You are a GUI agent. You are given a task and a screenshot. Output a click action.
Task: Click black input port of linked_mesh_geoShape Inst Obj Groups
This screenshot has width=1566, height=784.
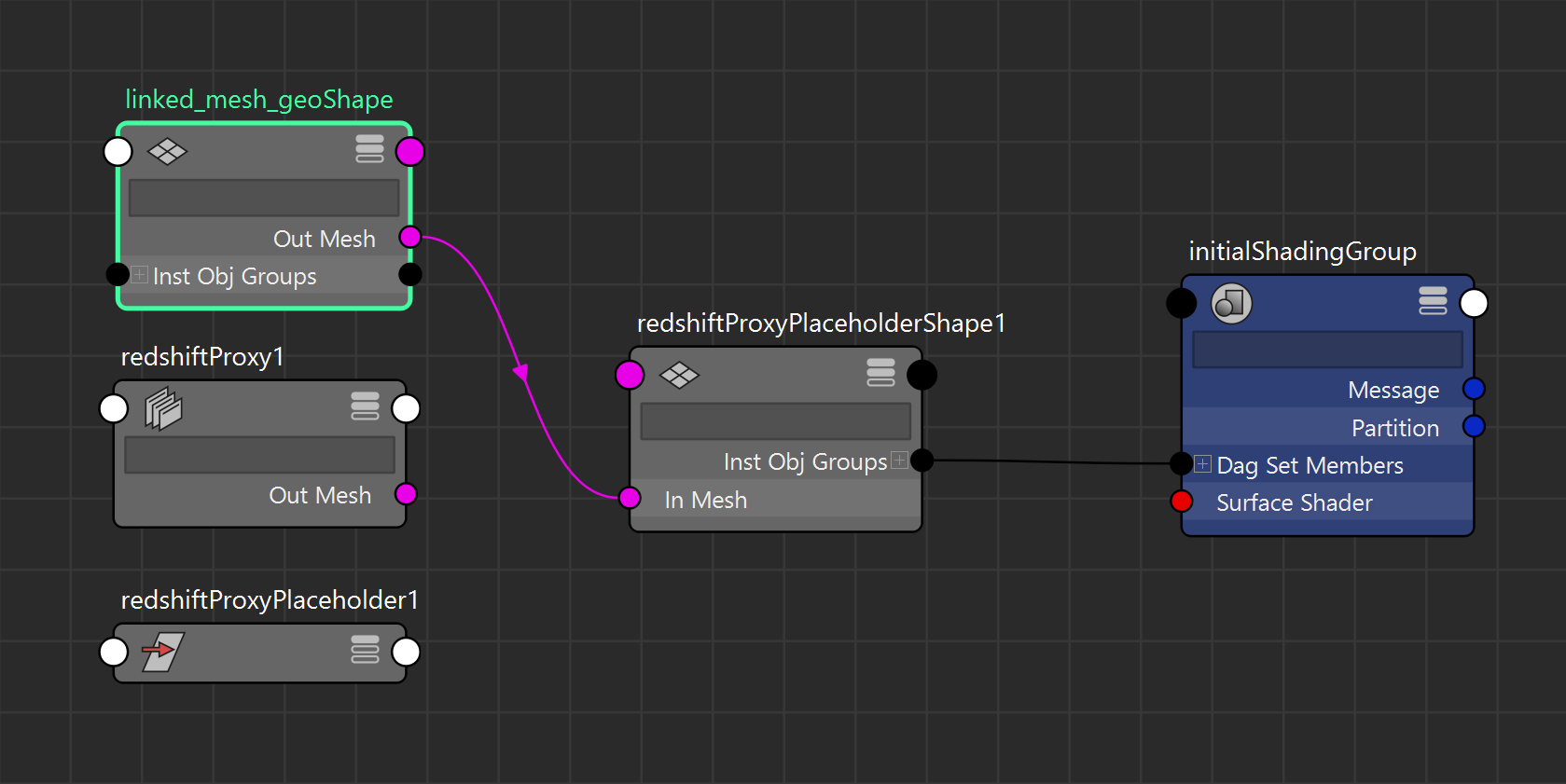118,274
